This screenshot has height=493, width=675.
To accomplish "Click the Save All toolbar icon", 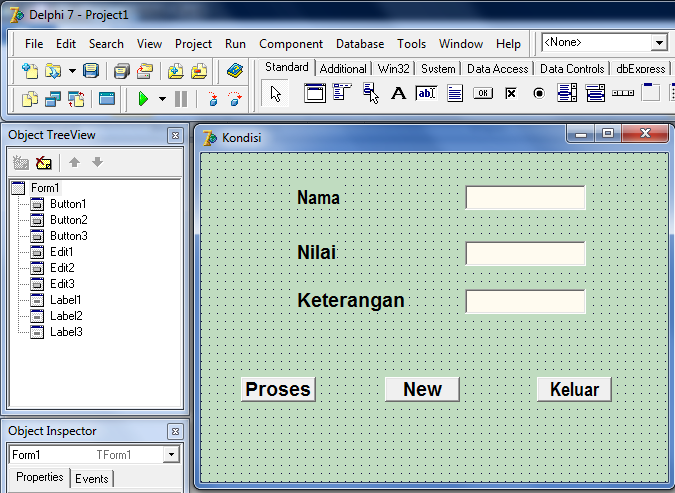I will [x=122, y=71].
